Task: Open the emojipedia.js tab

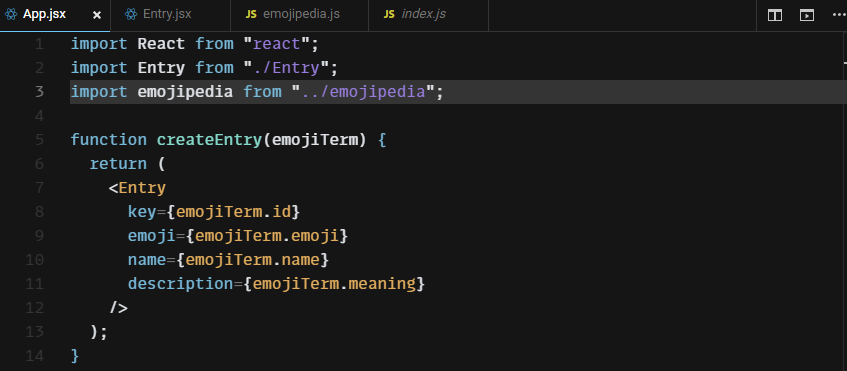Action: pos(299,15)
